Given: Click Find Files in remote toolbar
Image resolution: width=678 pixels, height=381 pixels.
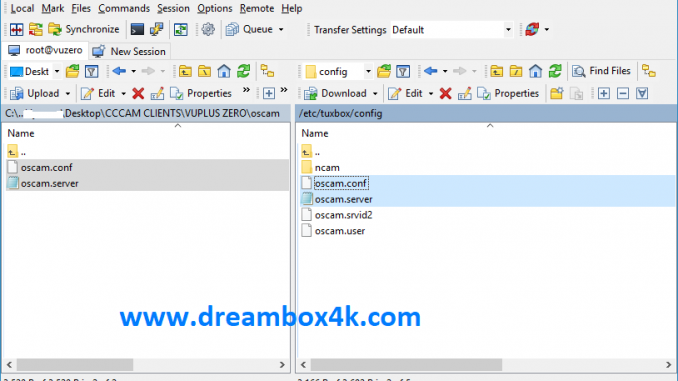Looking at the screenshot, I should (601, 71).
